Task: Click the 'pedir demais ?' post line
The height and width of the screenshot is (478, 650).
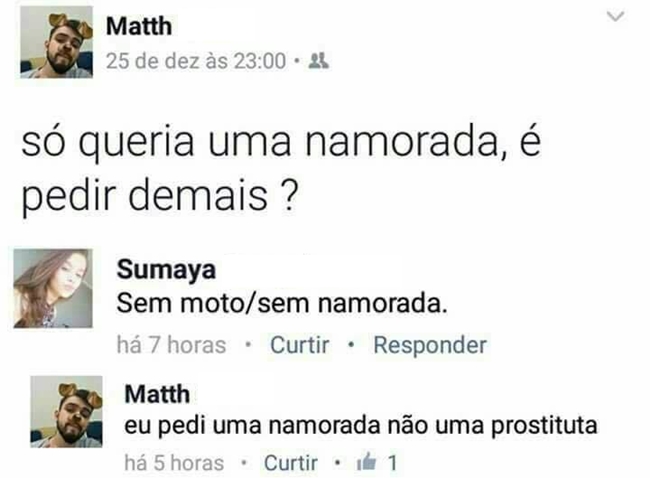Action: (160, 196)
